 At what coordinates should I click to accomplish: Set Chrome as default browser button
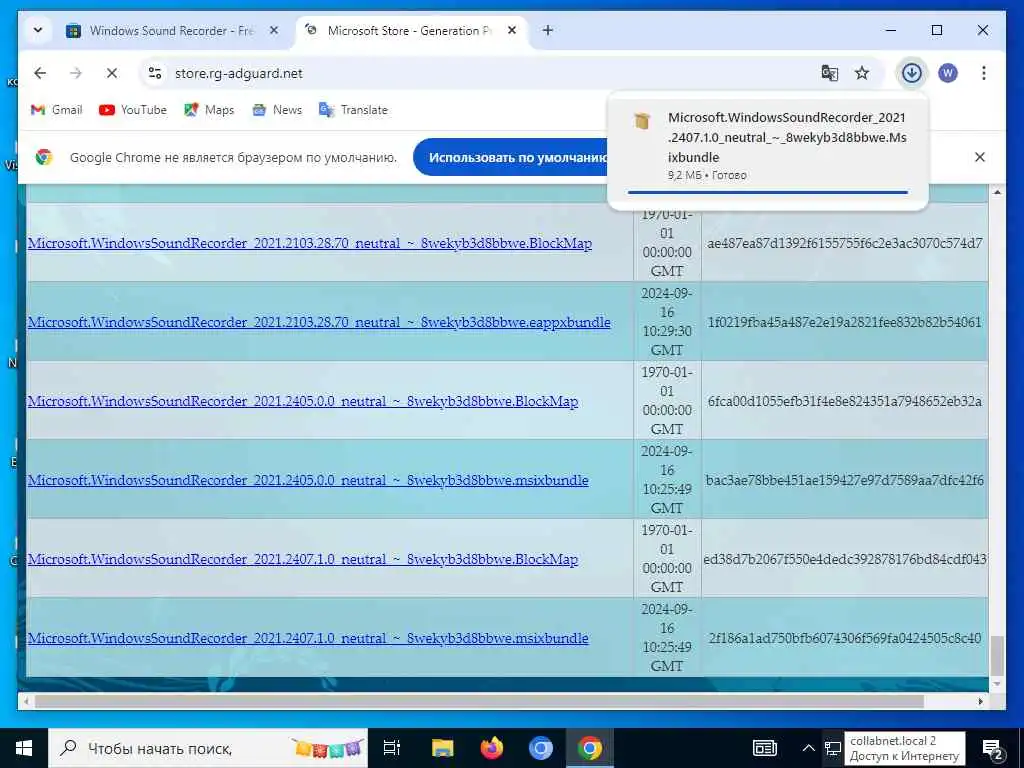pos(511,157)
